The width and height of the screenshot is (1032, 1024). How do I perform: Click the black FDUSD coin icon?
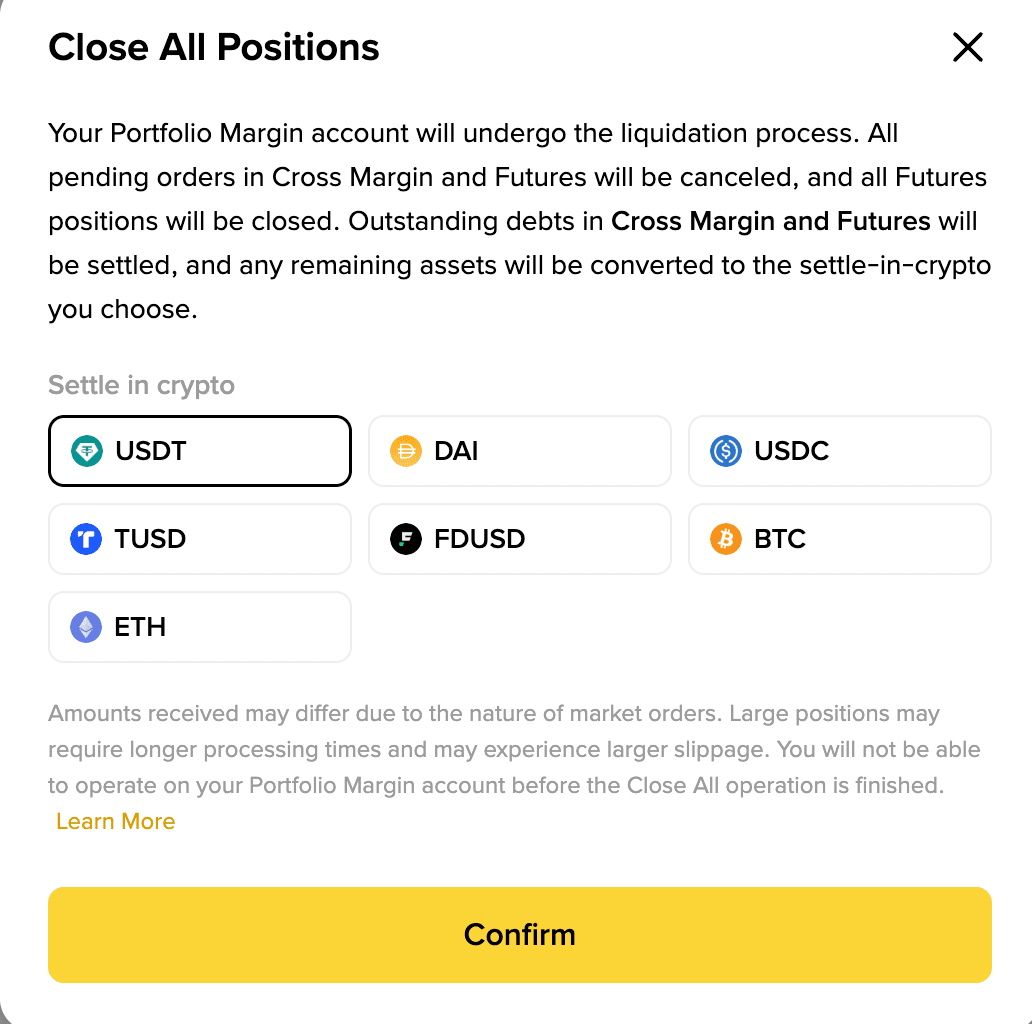coord(406,539)
